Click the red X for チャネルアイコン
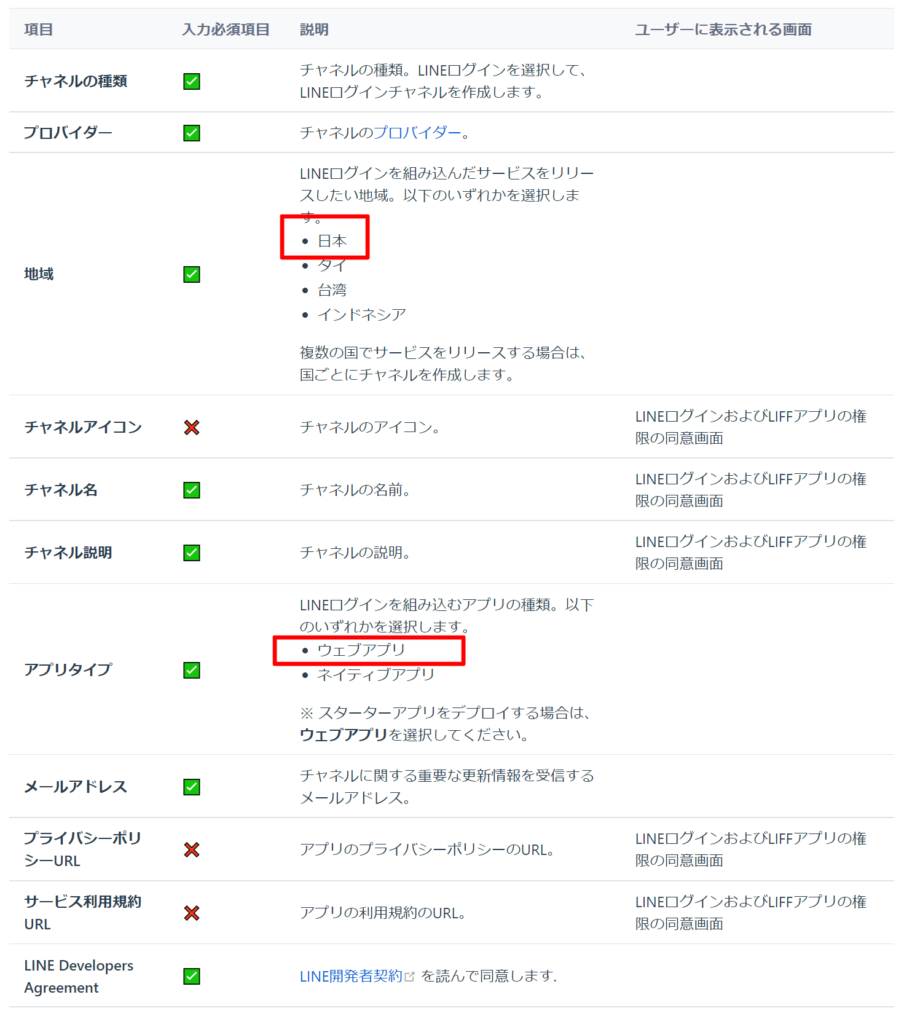Viewport: 912px width, 1024px height. coord(191,428)
